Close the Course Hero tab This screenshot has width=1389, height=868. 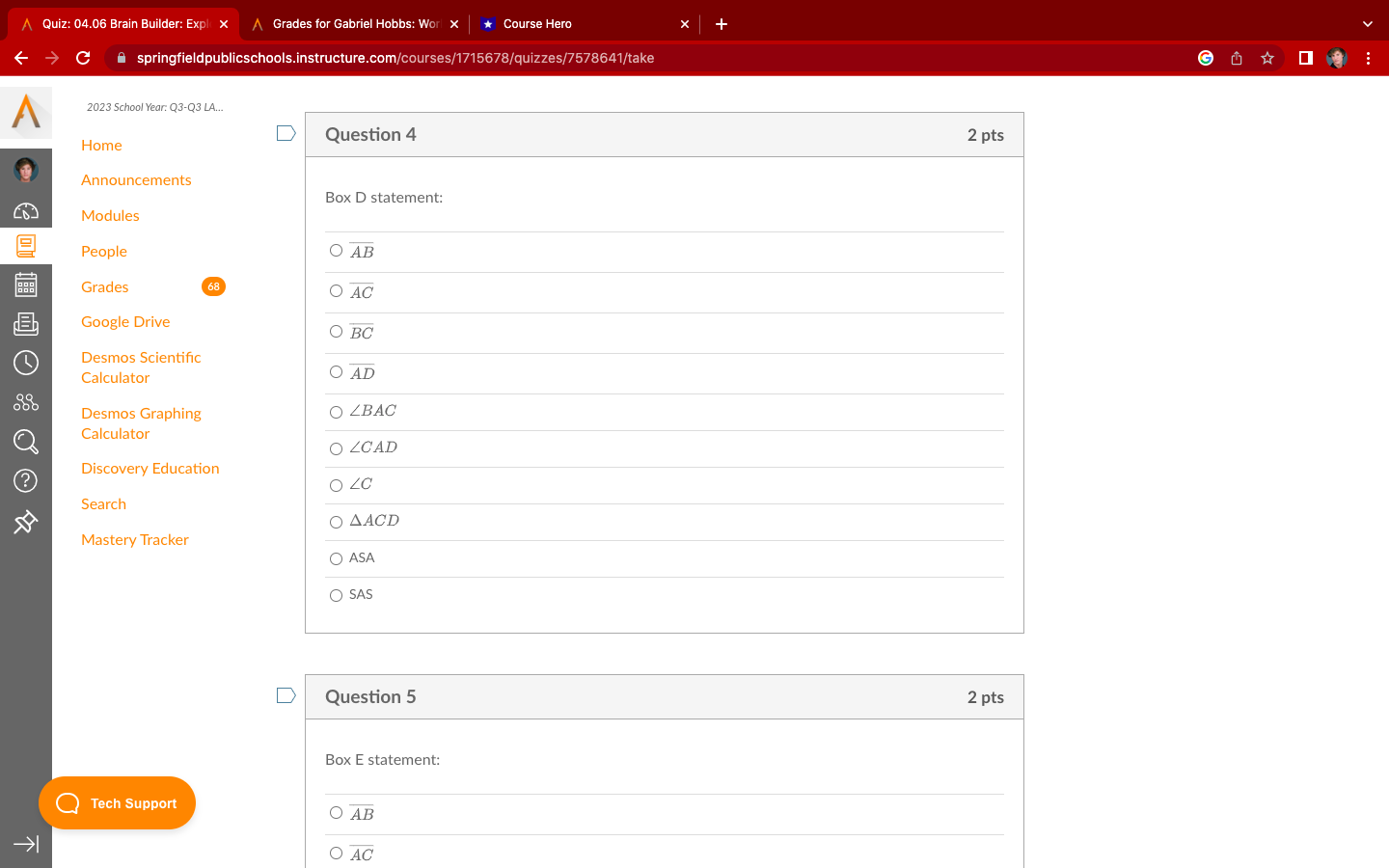point(685,24)
